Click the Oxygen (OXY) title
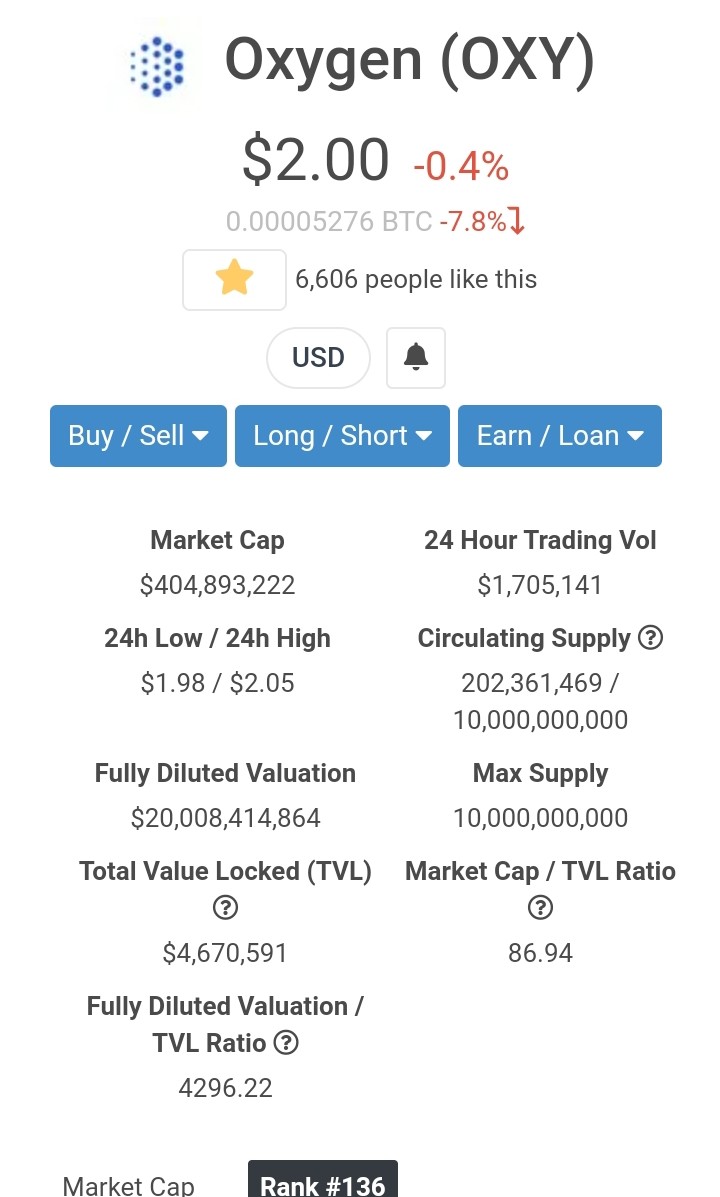The height and width of the screenshot is (1197, 720). pos(409,61)
